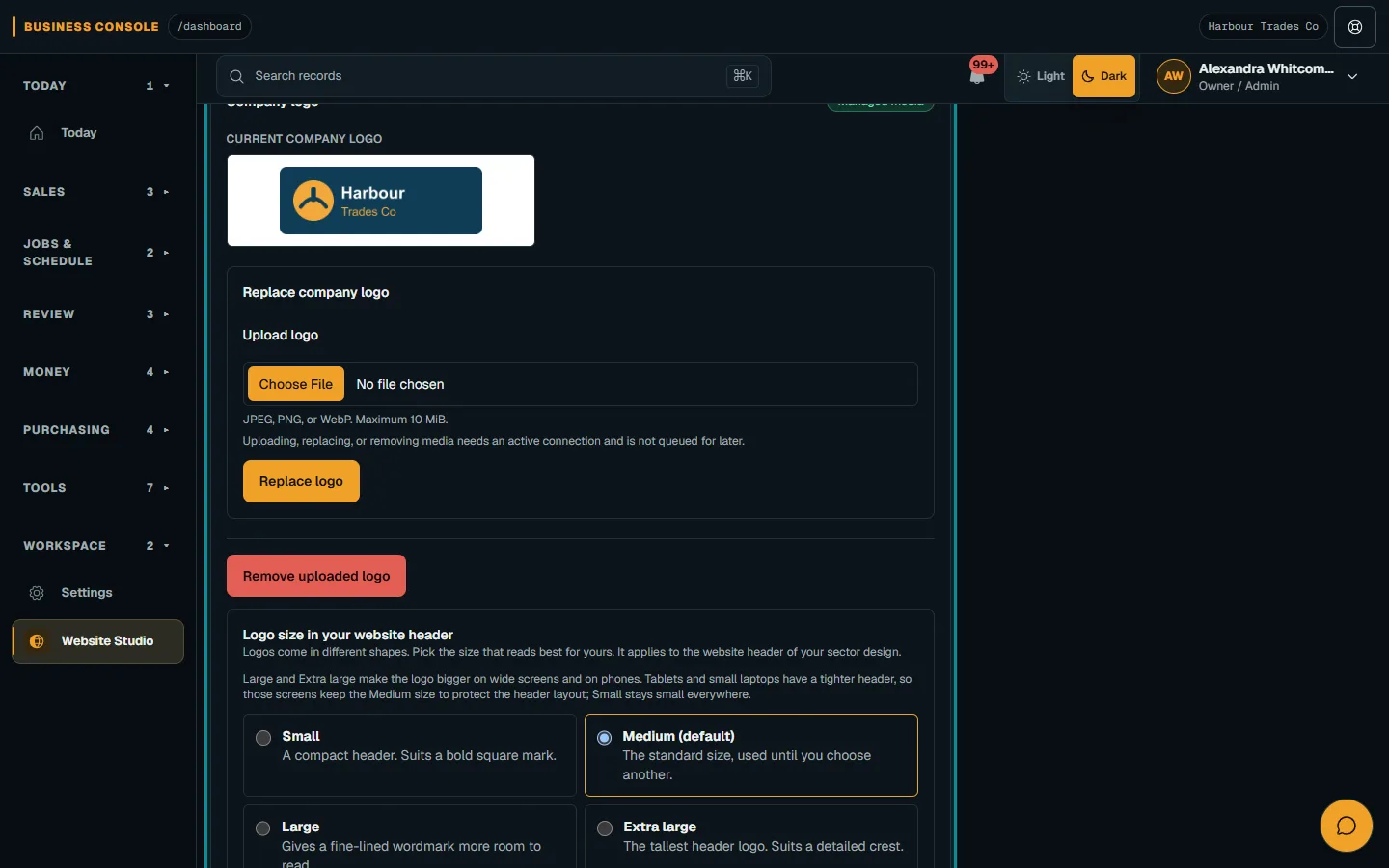The height and width of the screenshot is (868, 1389).
Task: Go to the Today page
Action: 97,133
